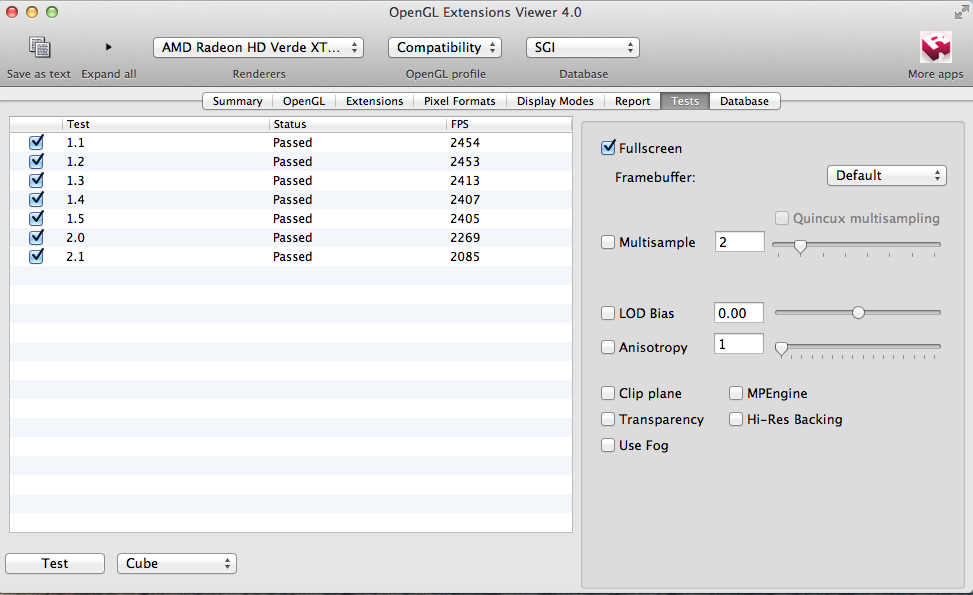Image resolution: width=973 pixels, height=595 pixels.
Task: Click the LOD Bias slider thumb
Action: coord(858,313)
